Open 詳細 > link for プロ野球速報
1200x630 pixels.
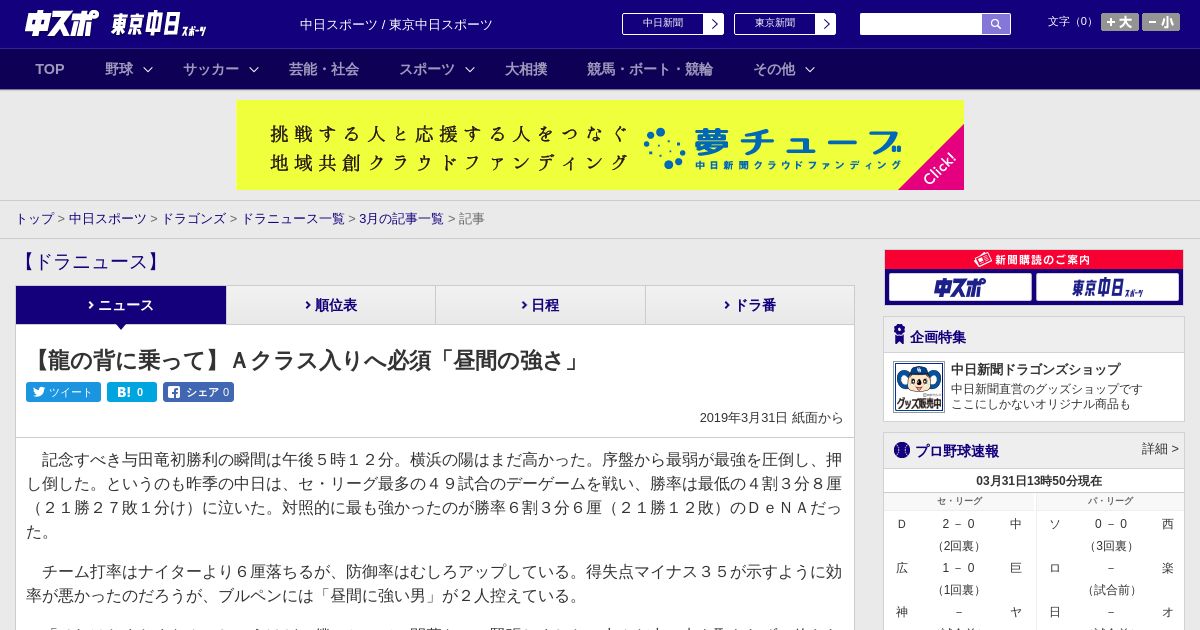1160,449
